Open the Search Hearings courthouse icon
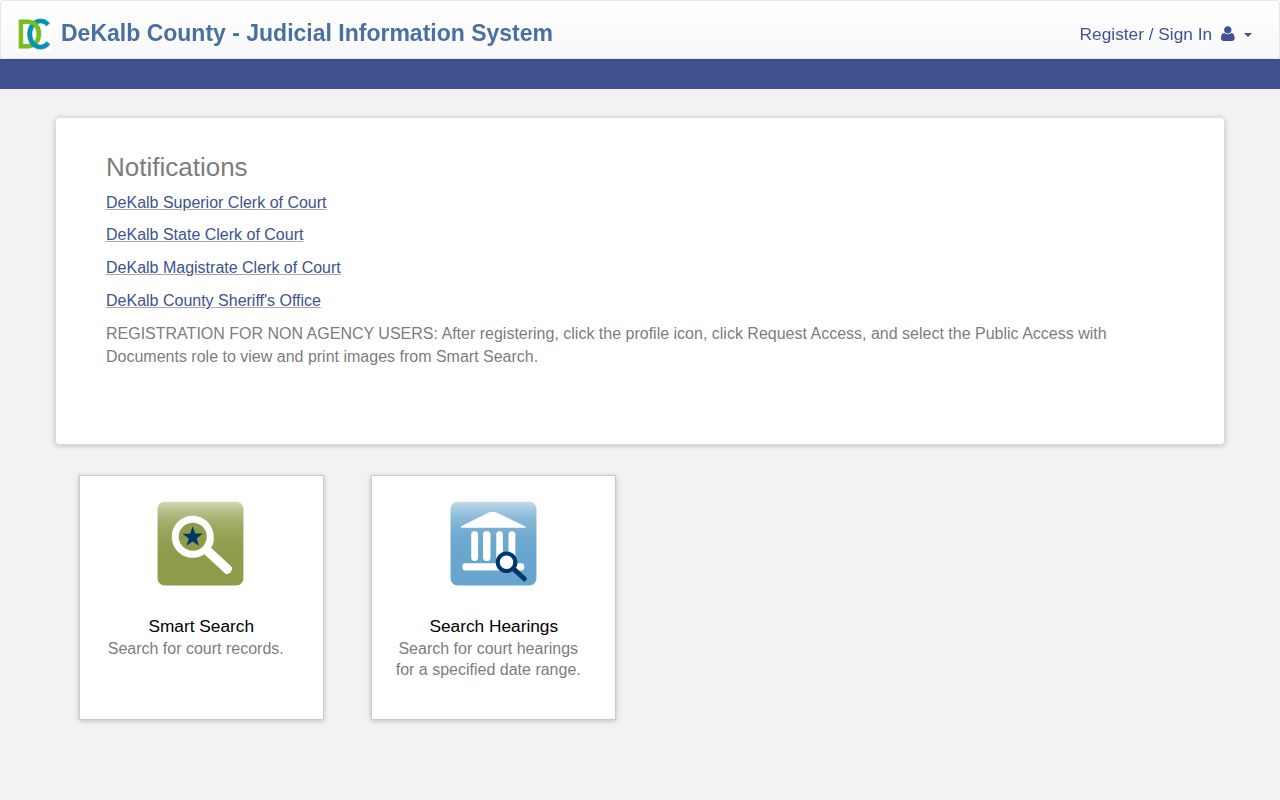Viewport: 1280px width, 800px height. [493, 544]
